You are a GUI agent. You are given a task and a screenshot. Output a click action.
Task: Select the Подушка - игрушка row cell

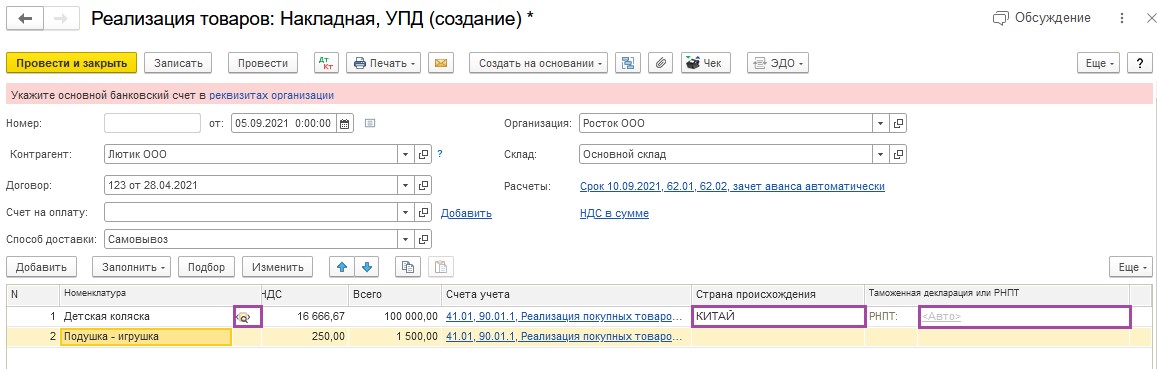pos(146,337)
